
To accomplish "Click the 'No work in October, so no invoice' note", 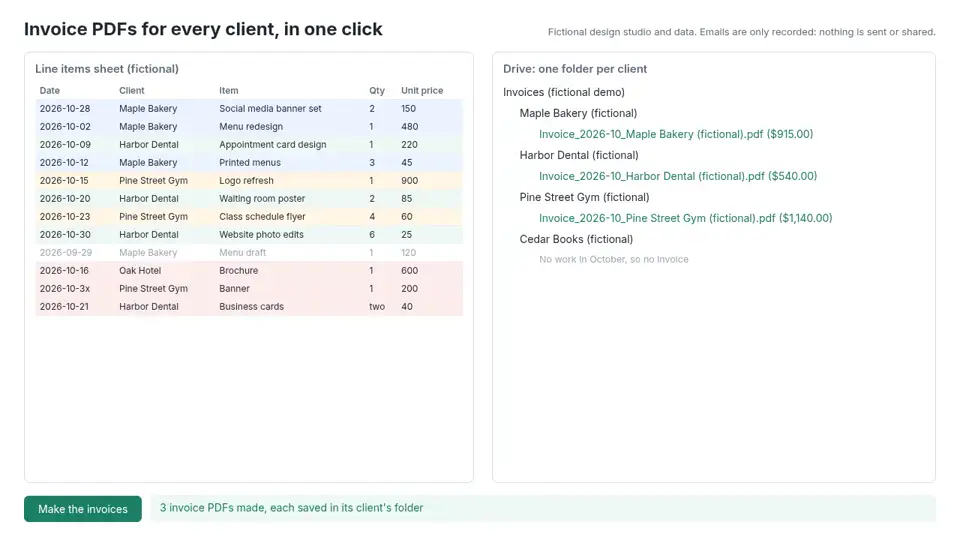I will [613, 260].
